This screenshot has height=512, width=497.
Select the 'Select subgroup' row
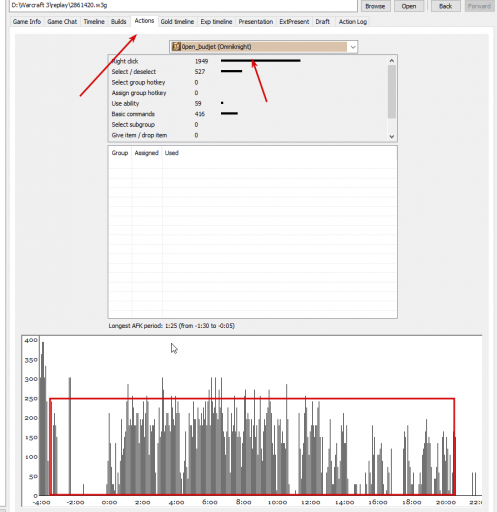point(247,125)
